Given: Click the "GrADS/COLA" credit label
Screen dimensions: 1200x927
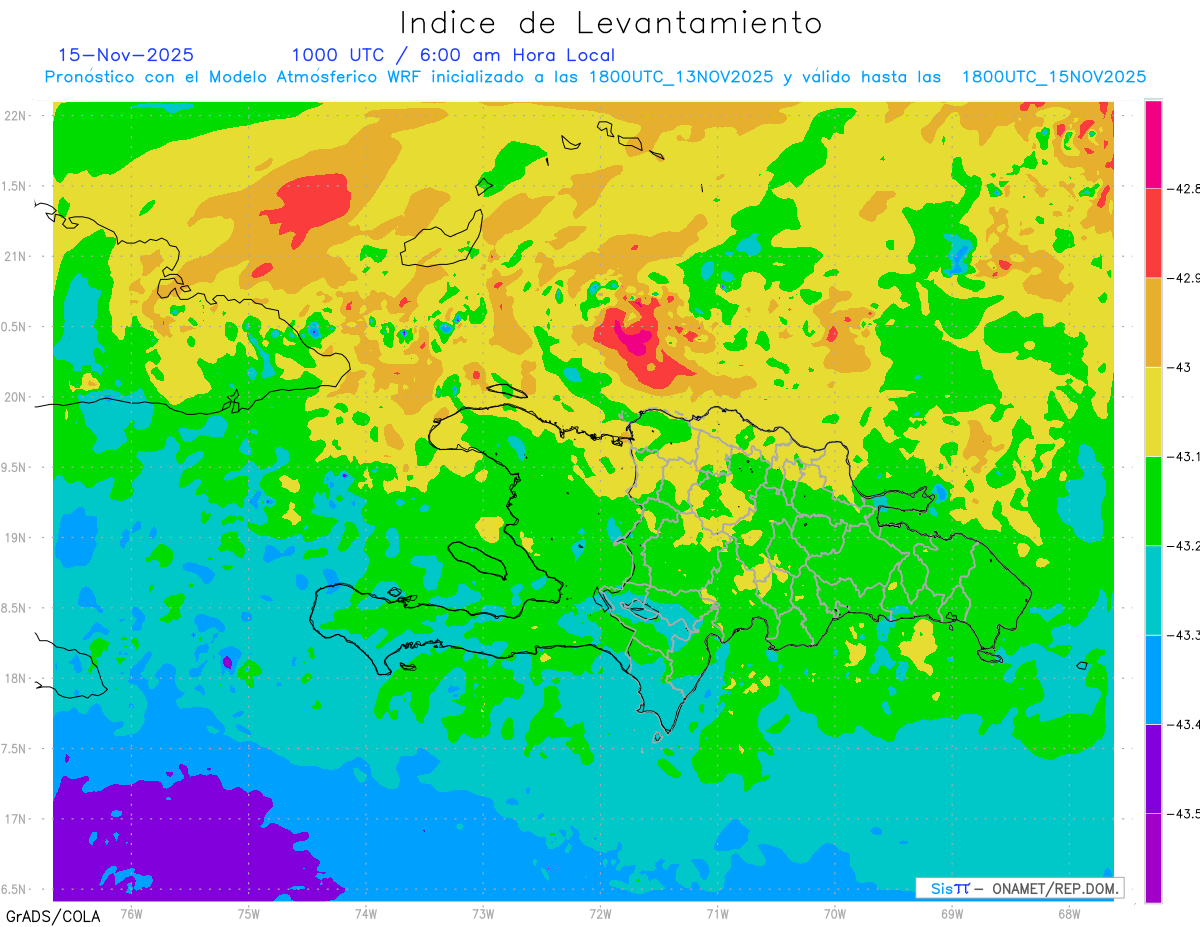Looking at the screenshot, I should click(x=53, y=916).
